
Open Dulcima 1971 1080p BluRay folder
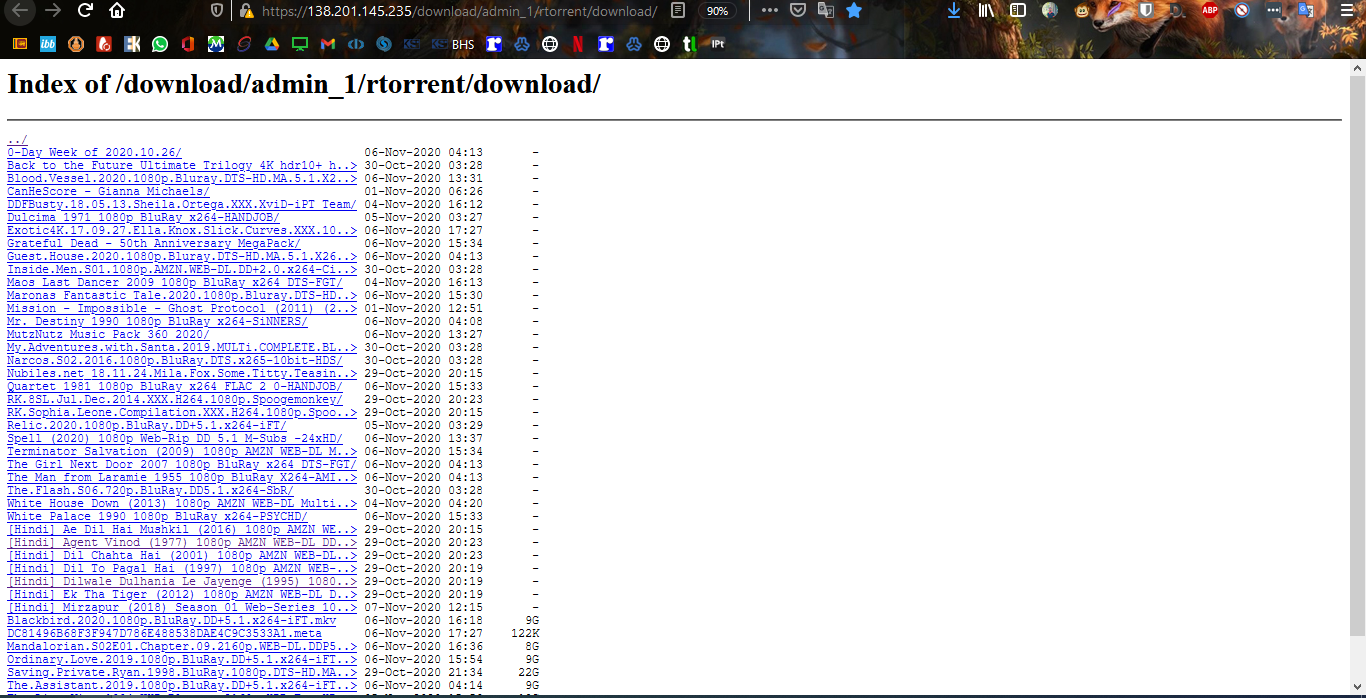(x=143, y=217)
